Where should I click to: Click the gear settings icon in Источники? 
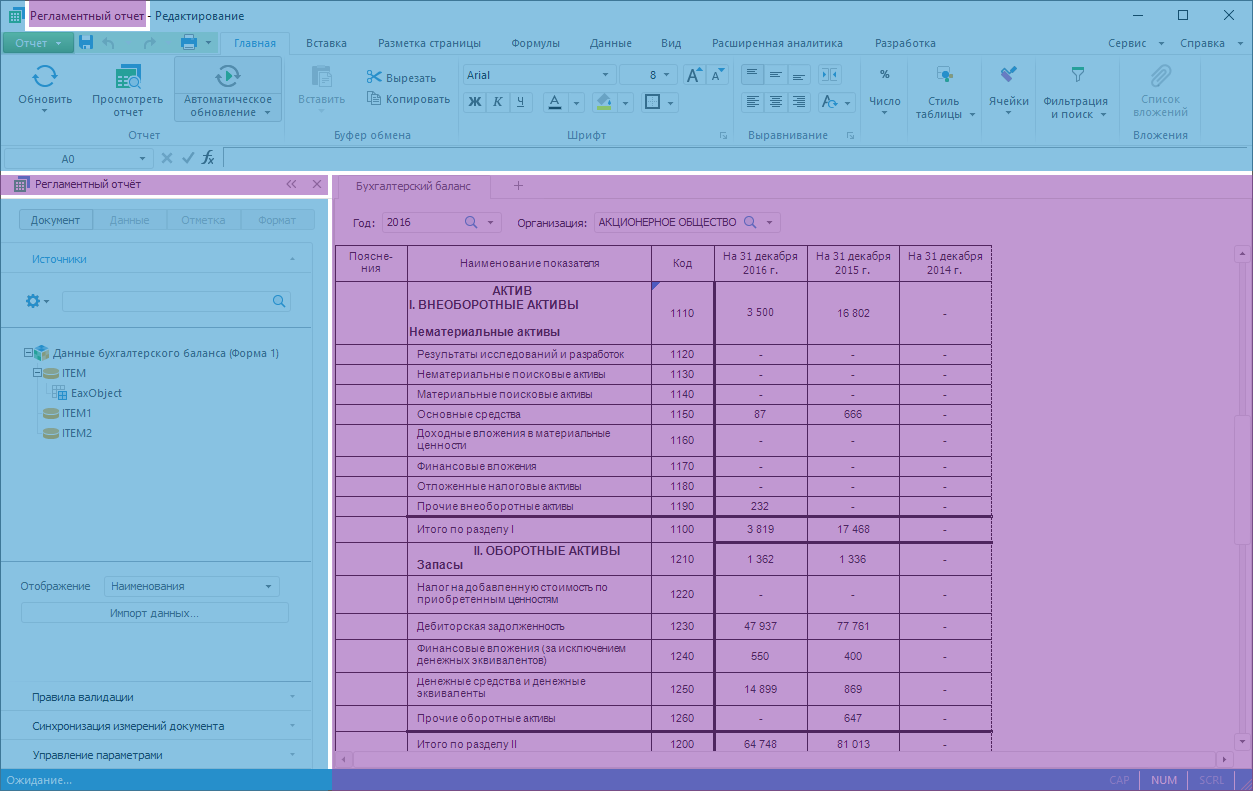tap(33, 301)
